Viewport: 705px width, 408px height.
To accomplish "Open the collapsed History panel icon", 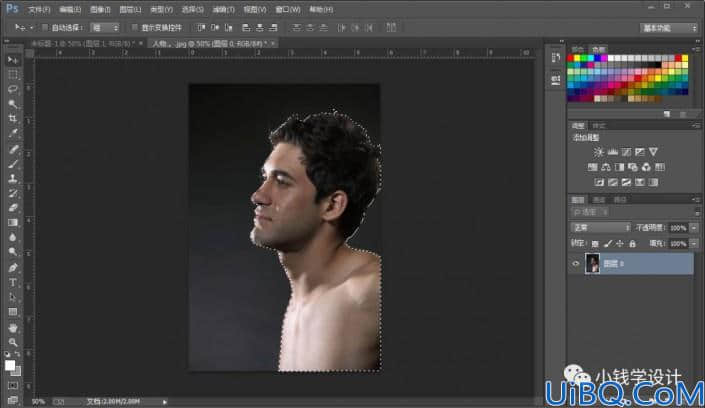I will tap(556, 58).
